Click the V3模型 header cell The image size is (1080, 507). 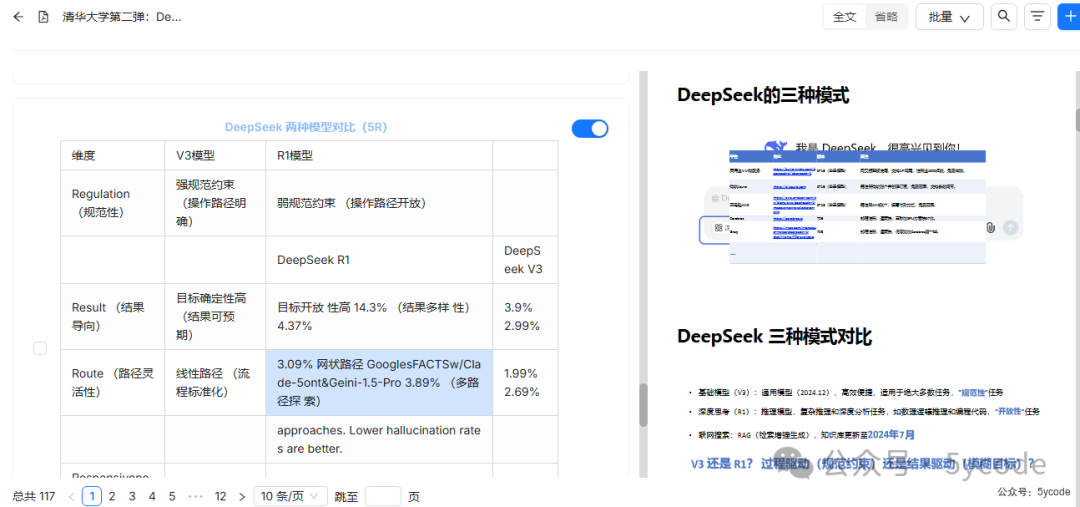pos(215,155)
